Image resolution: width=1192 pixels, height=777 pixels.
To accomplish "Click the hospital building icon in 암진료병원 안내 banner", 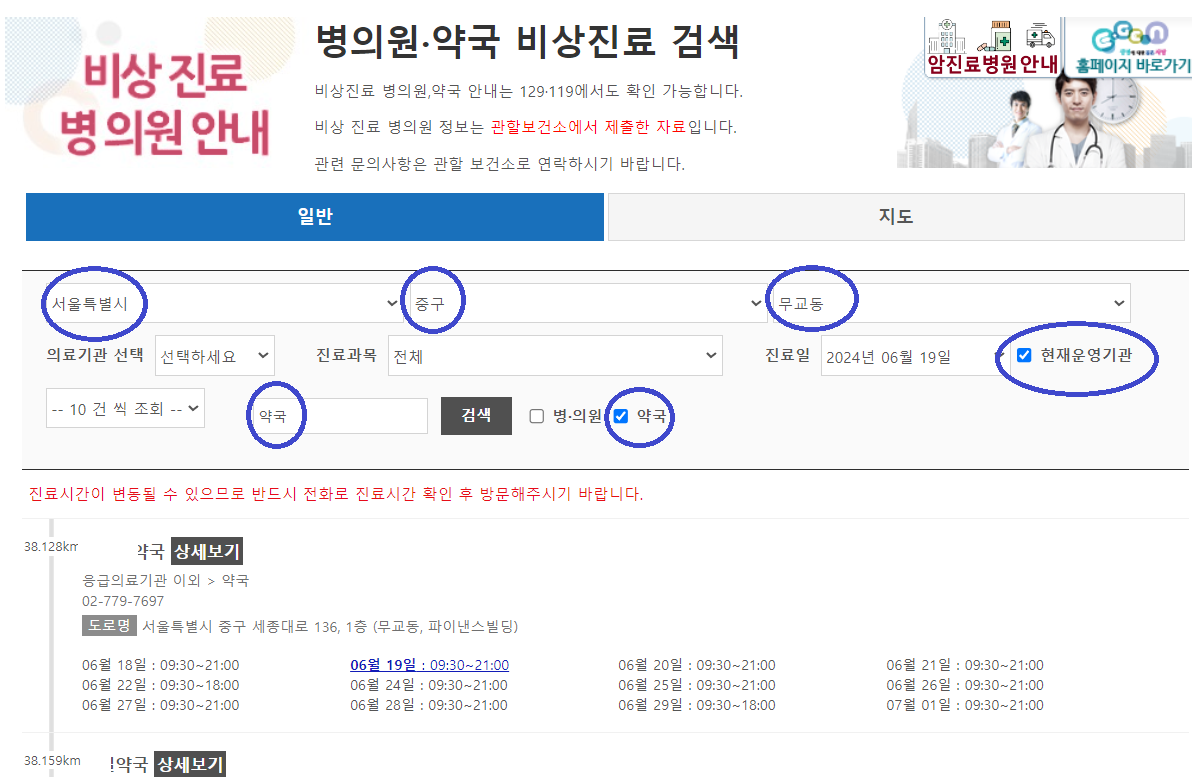I will pos(946,37).
